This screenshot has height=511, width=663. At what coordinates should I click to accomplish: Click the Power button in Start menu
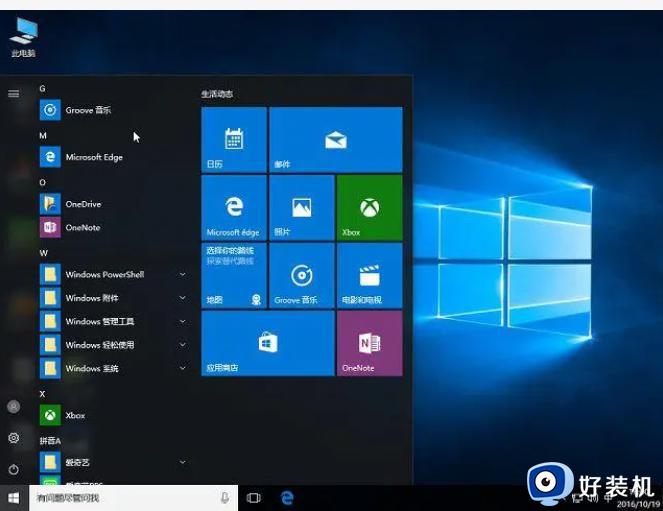coord(14,469)
